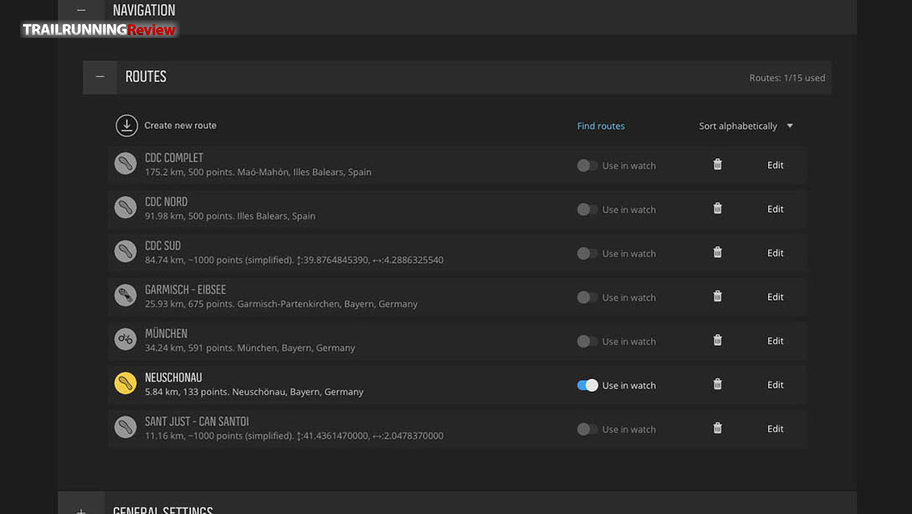Click the yellow Neuschonau route icon
The height and width of the screenshot is (514, 912).
pos(125,383)
